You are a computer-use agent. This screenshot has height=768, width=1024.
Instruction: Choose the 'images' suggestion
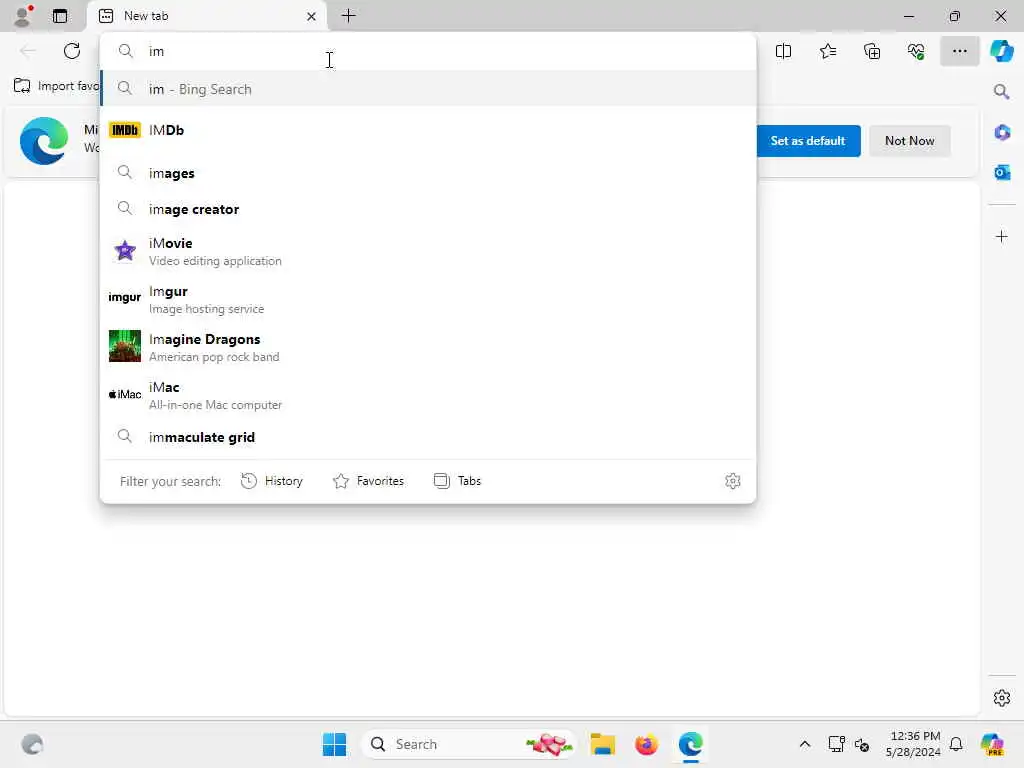pyautogui.click(x=428, y=173)
